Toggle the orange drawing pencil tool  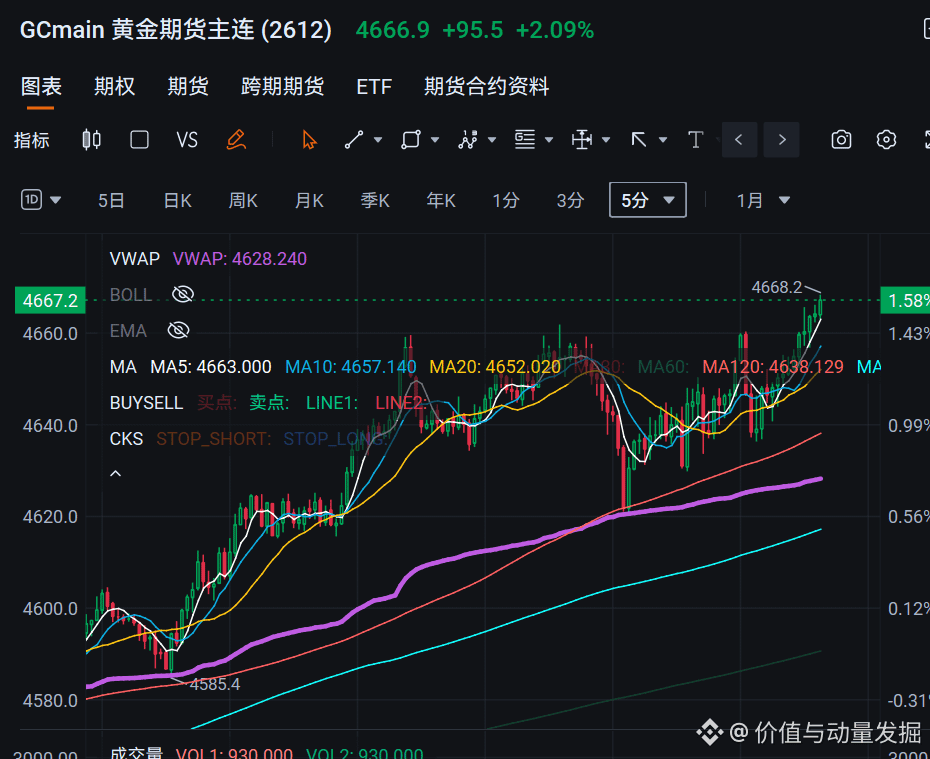point(236,140)
